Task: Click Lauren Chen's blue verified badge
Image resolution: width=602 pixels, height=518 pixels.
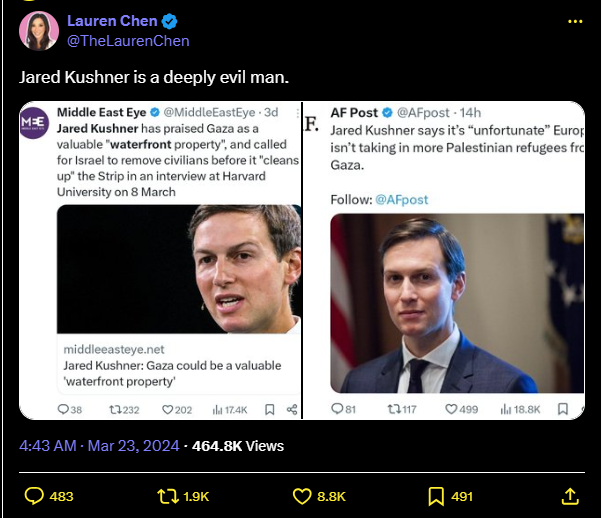Action: [170, 21]
